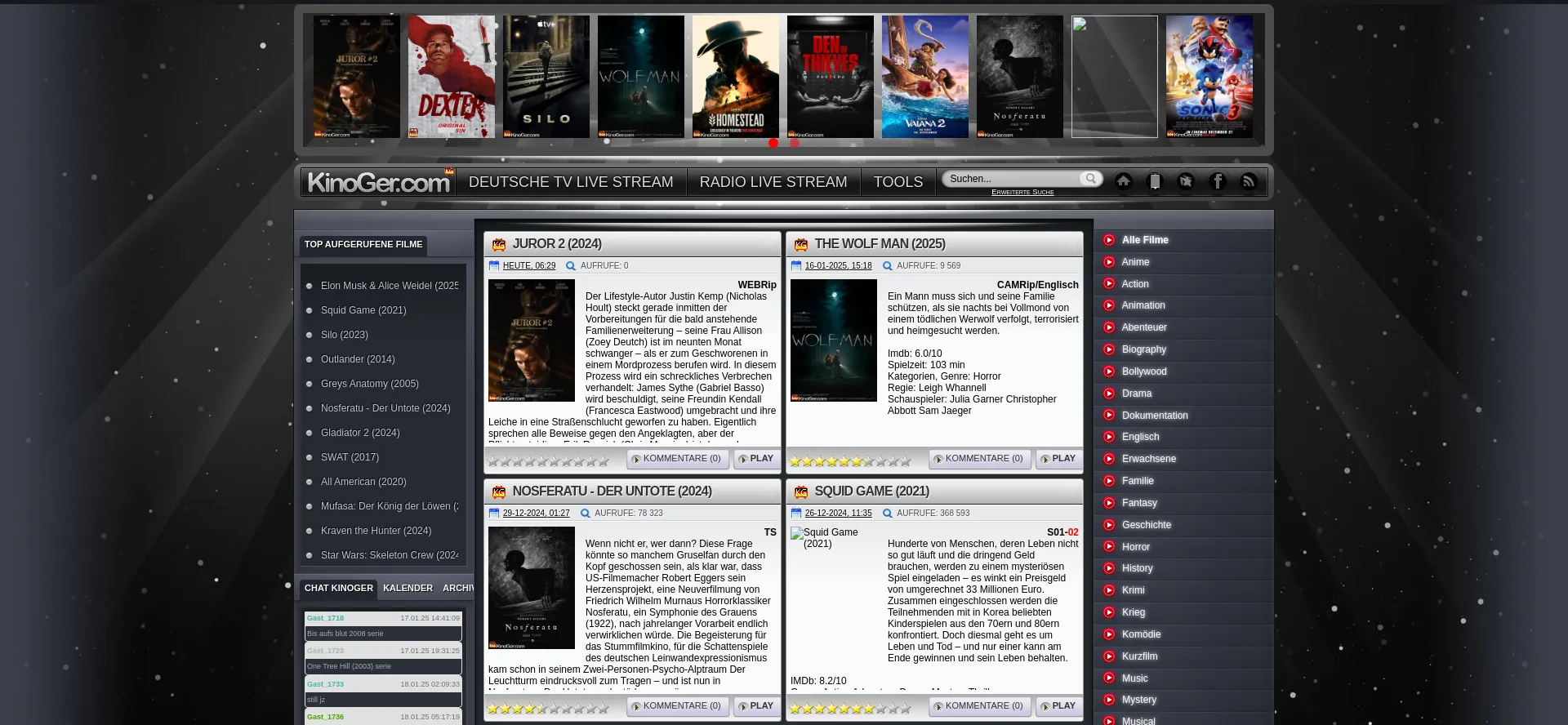This screenshot has width=1568, height=725.
Task: Open KOMMENTARE (0) on Nosferatu card
Action: pos(677,706)
